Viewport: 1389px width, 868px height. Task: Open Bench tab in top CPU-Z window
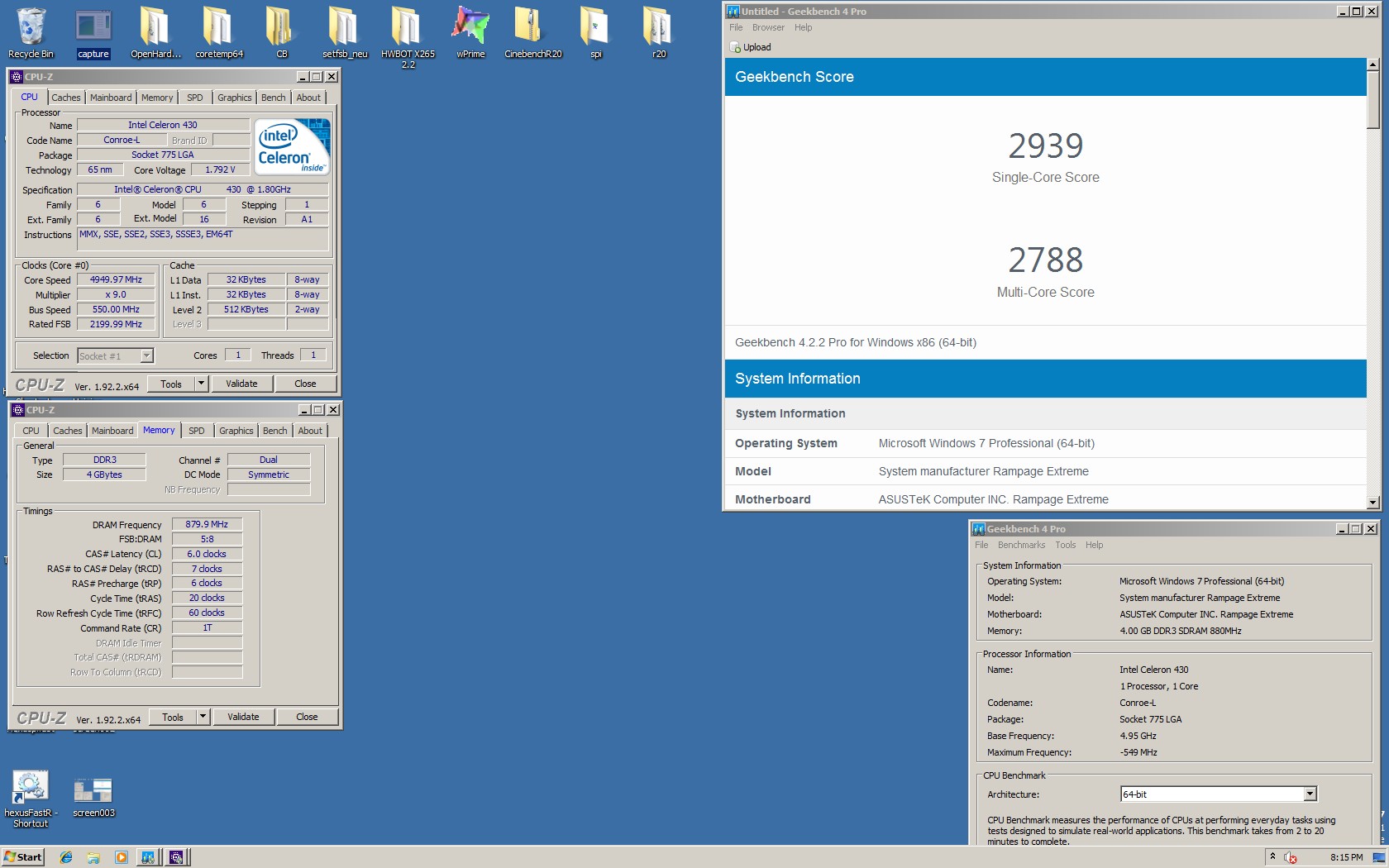(274, 98)
